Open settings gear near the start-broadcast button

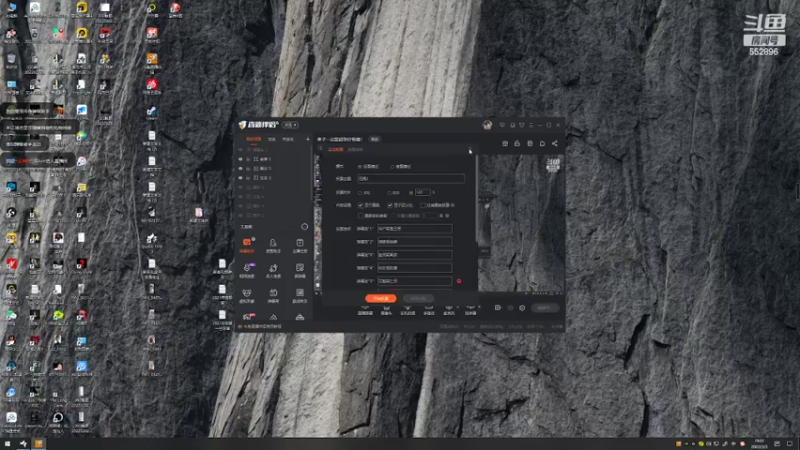(x=522, y=308)
